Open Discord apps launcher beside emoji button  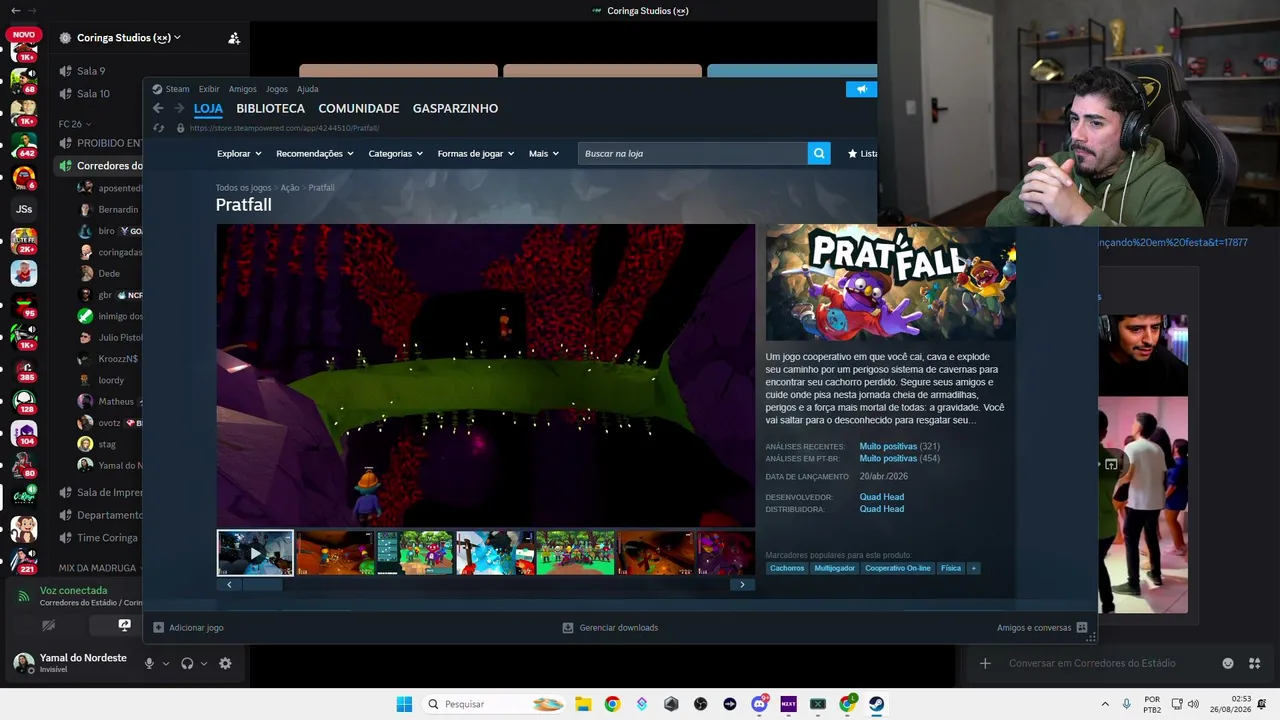(x=1254, y=663)
